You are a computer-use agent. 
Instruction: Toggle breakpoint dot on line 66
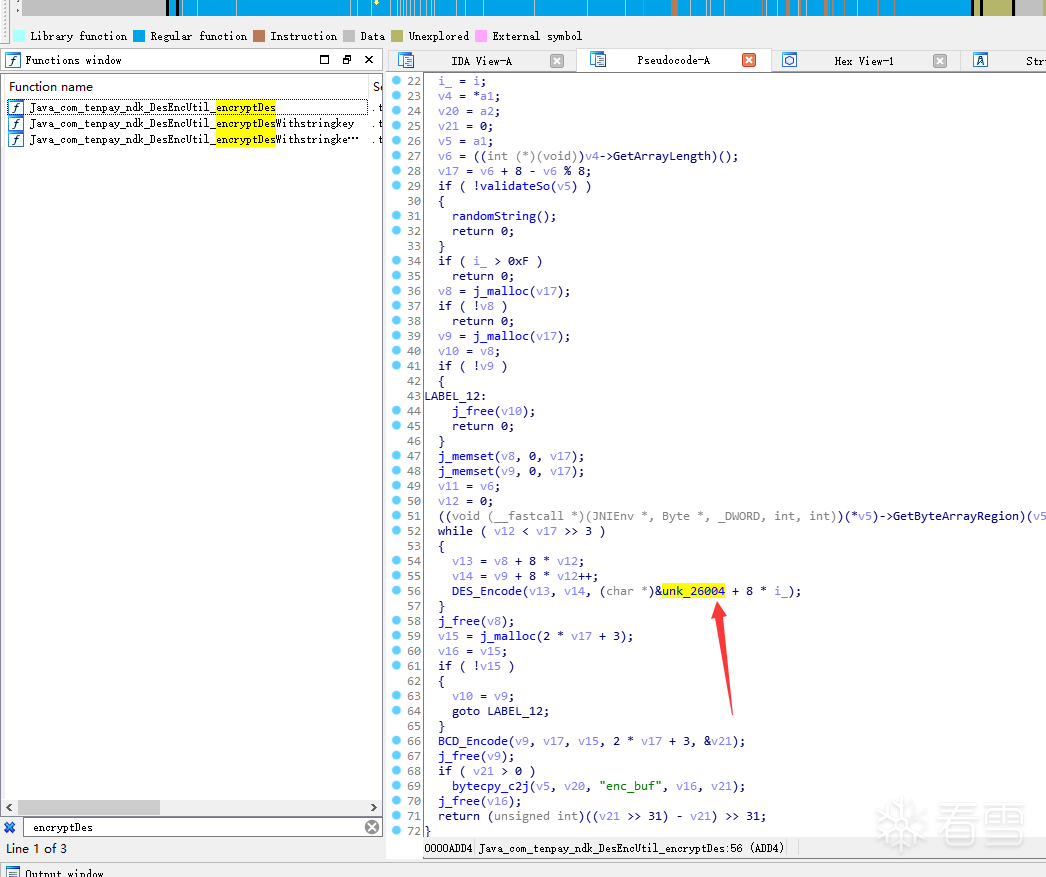[x=396, y=740]
